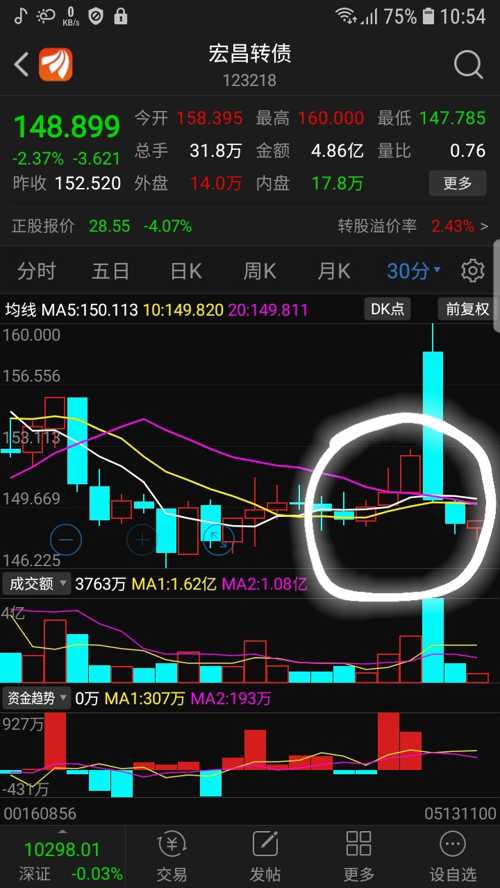Switch to the 分时 tab
500x888 pixels.
pos(36,271)
